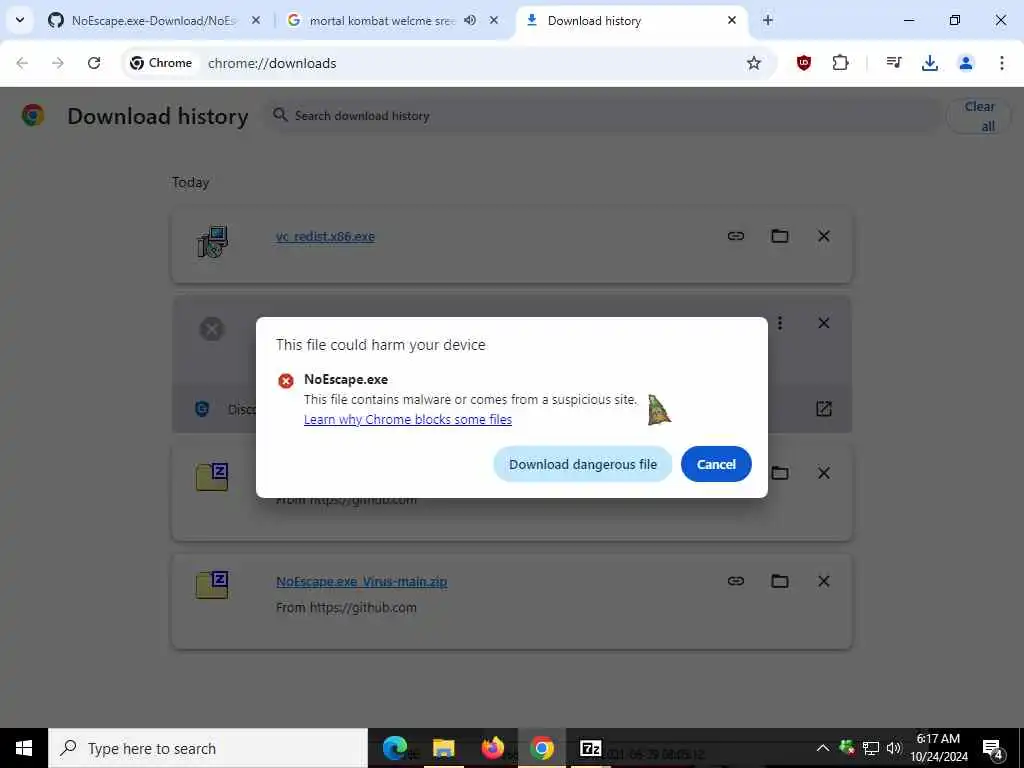This screenshot has width=1024, height=768.
Task: Open the Extensions puzzle menu
Action: pos(840,63)
